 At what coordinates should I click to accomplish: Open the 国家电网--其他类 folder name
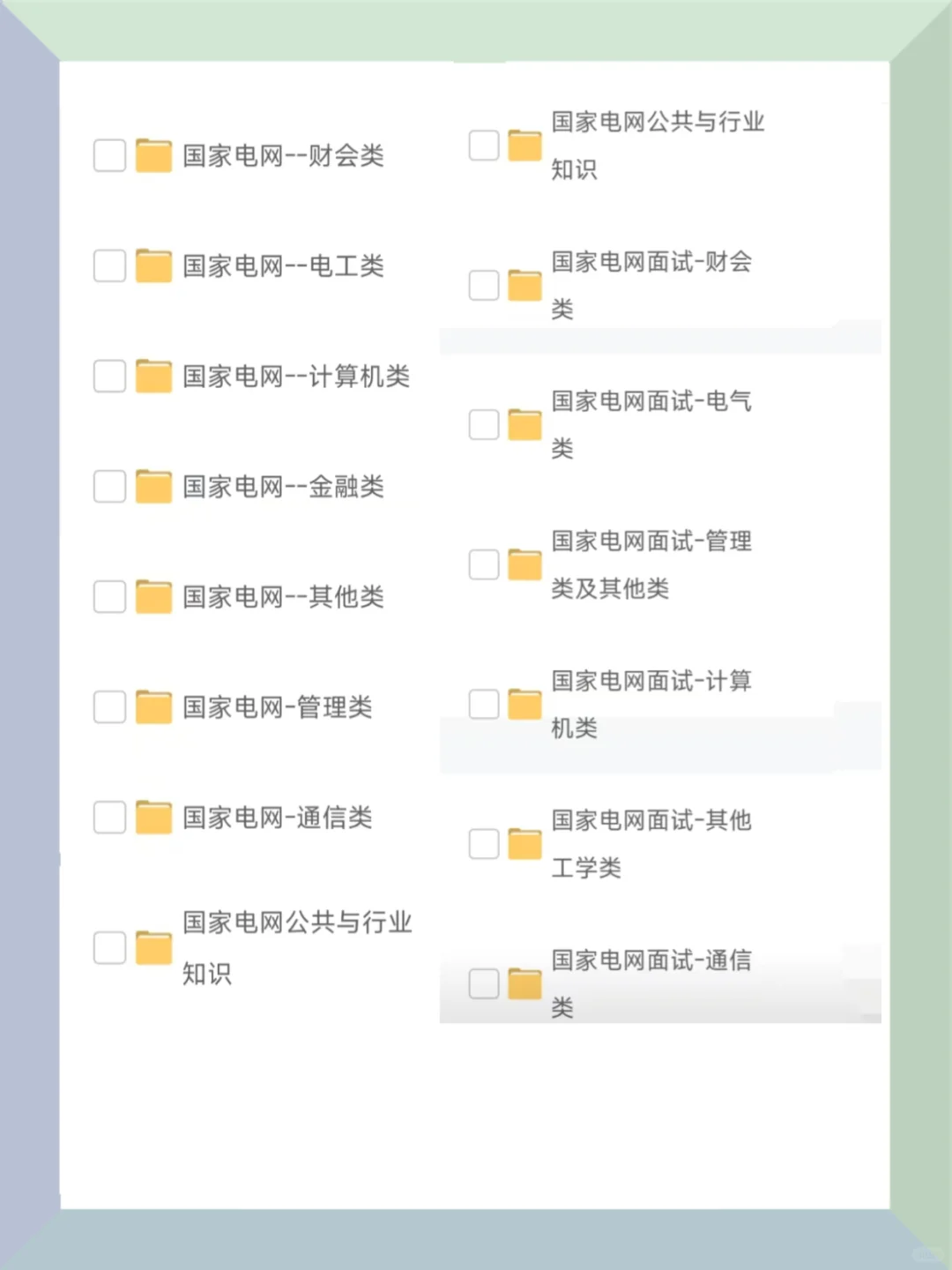[283, 597]
